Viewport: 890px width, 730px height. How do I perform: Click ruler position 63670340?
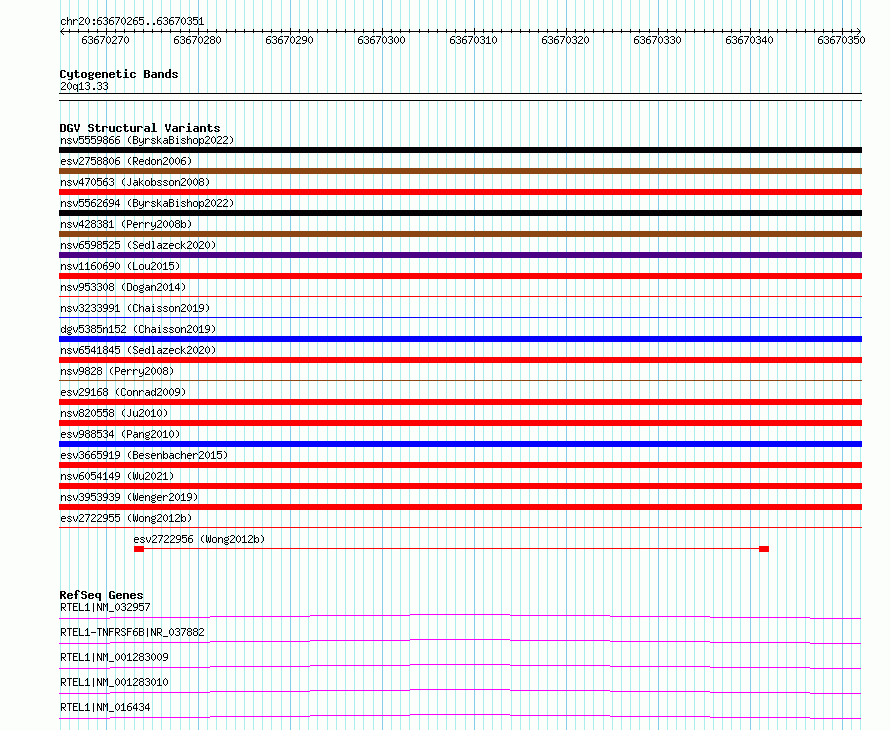point(749,40)
